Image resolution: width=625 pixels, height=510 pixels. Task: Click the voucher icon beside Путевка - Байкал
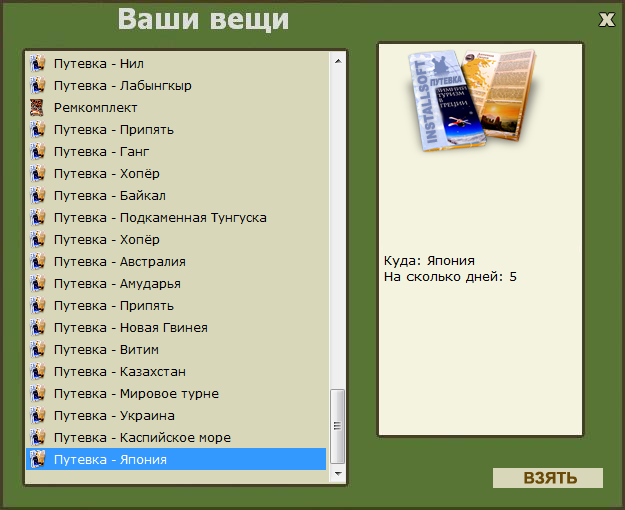[x=37, y=196]
